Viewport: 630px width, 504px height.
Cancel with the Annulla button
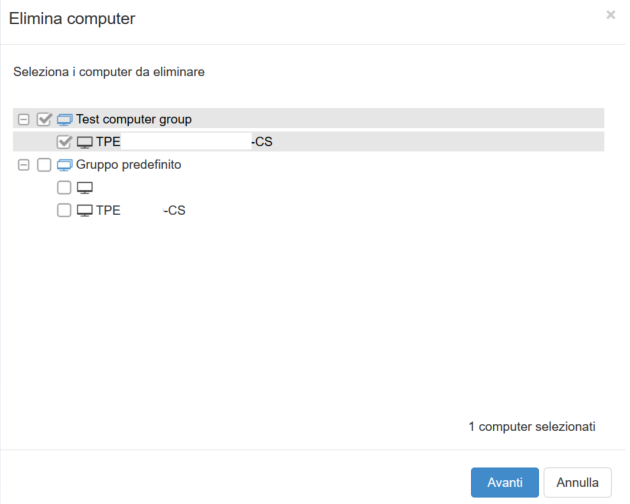click(x=577, y=482)
